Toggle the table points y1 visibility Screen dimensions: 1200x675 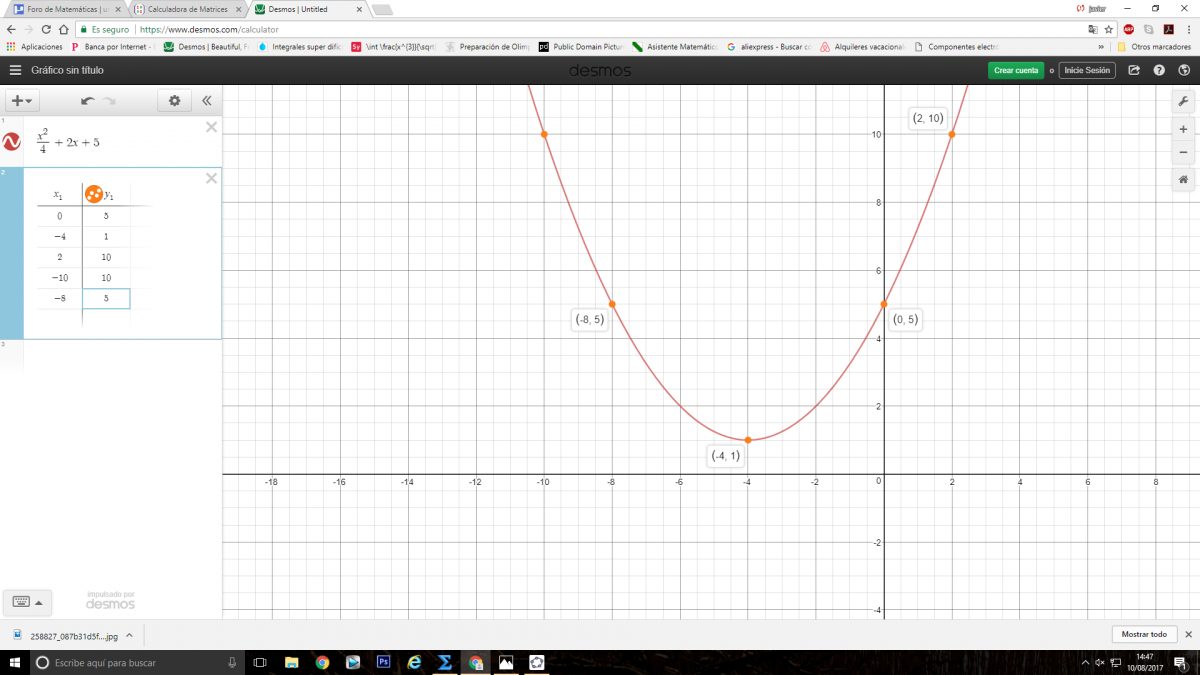pos(93,194)
